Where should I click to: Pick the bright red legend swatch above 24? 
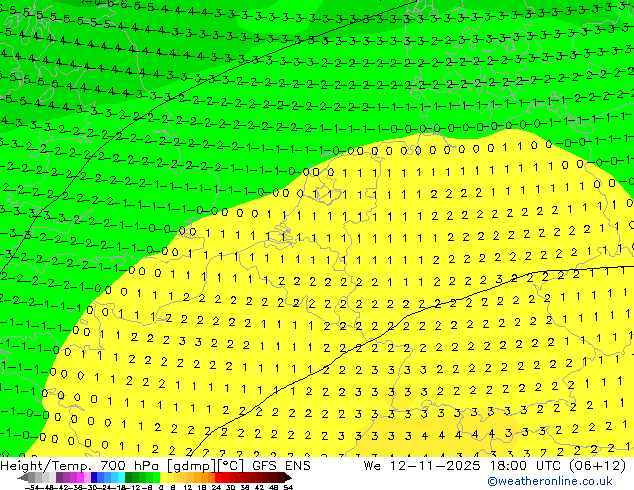pyautogui.click(x=218, y=478)
